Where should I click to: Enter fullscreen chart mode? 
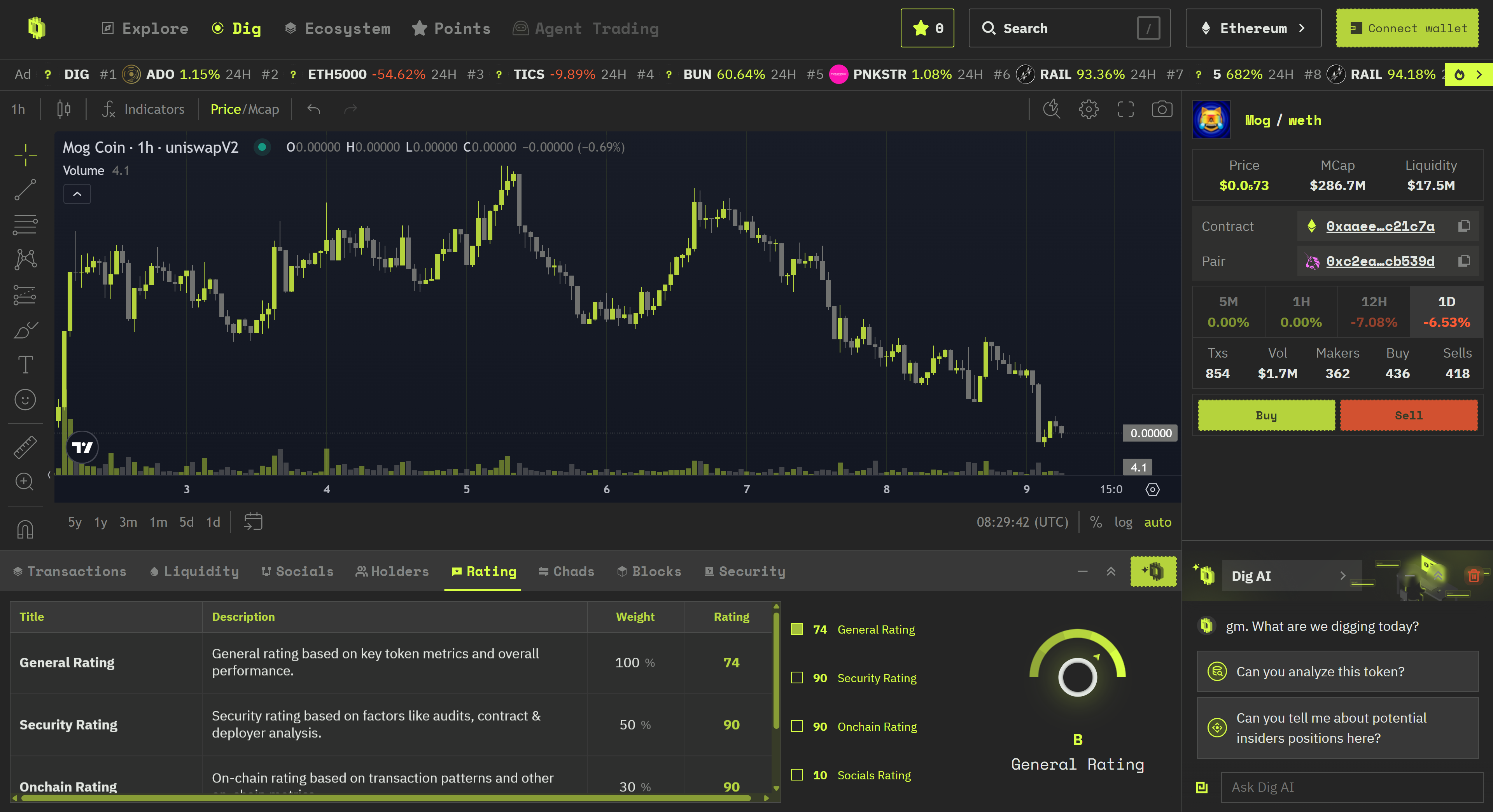pos(1125,109)
